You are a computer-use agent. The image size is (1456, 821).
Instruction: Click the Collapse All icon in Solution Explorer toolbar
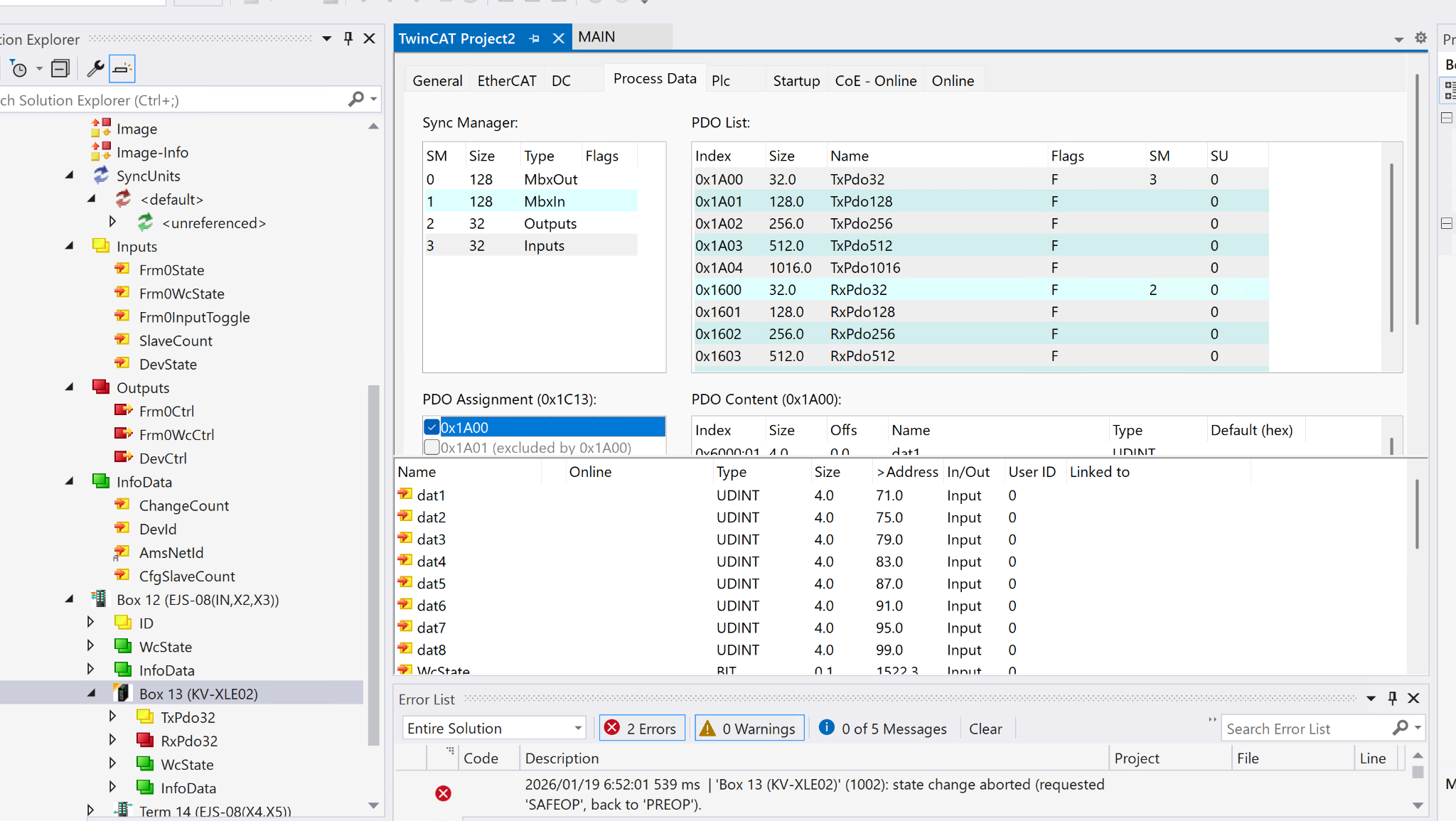point(60,69)
